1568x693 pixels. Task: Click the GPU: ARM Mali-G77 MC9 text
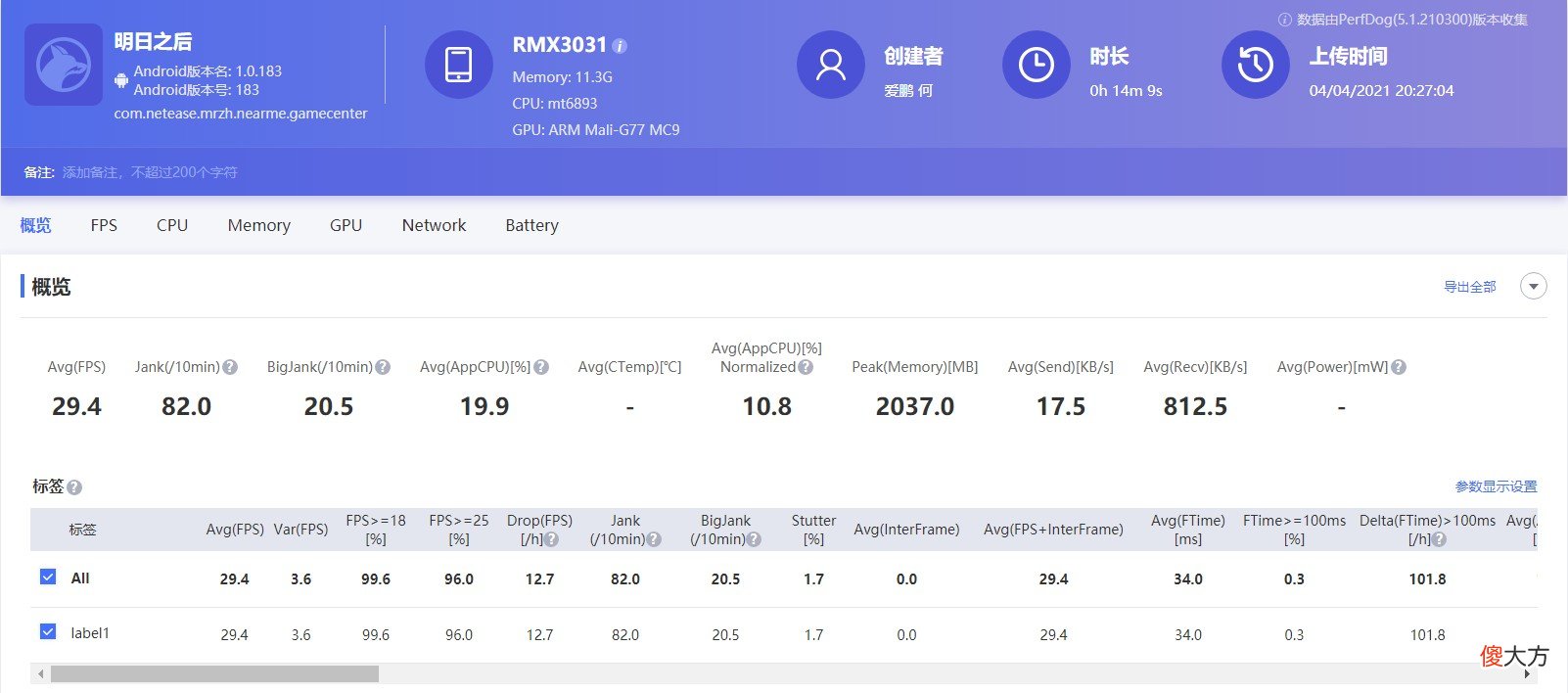coord(596,130)
